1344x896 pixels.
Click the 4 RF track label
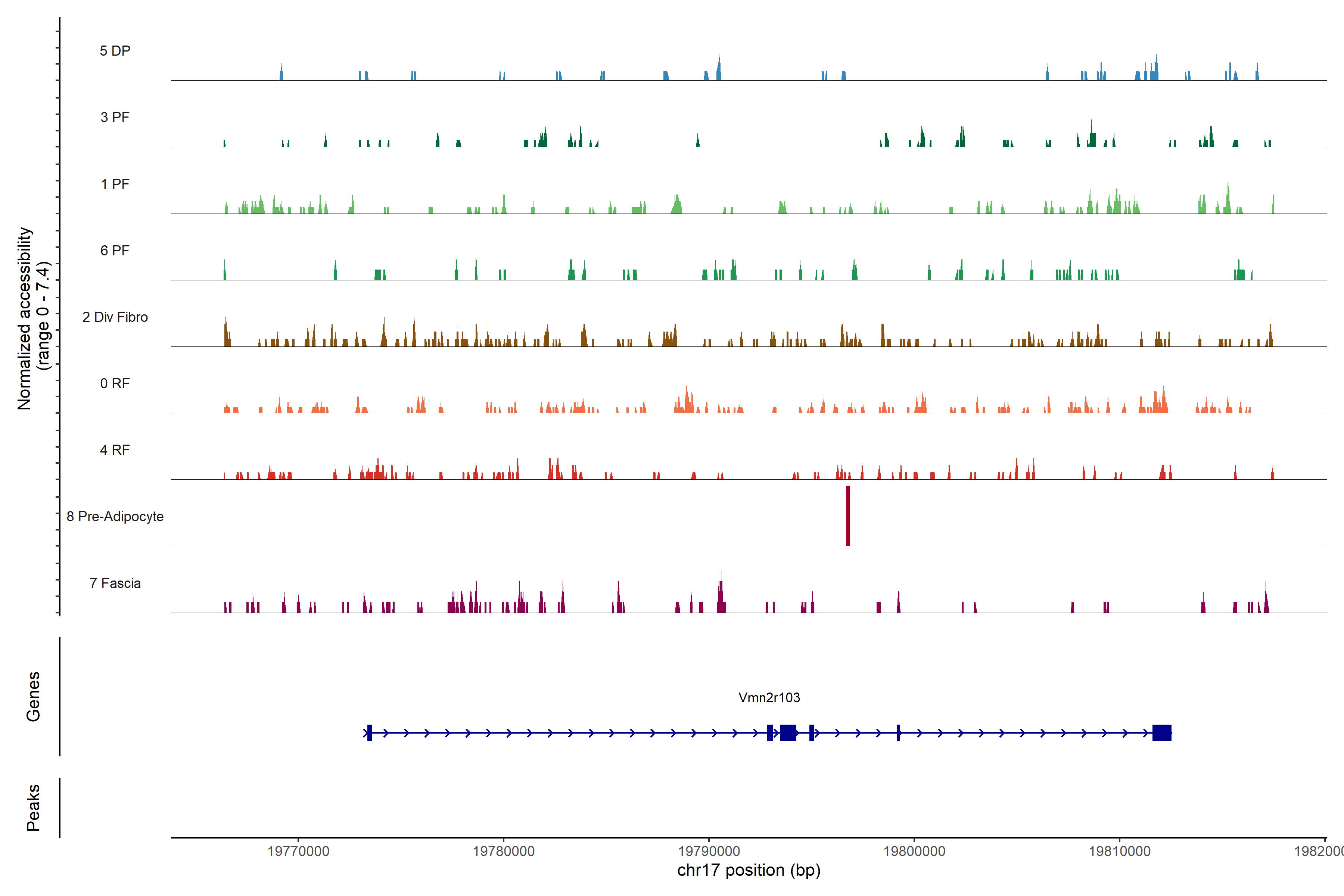[x=115, y=450]
